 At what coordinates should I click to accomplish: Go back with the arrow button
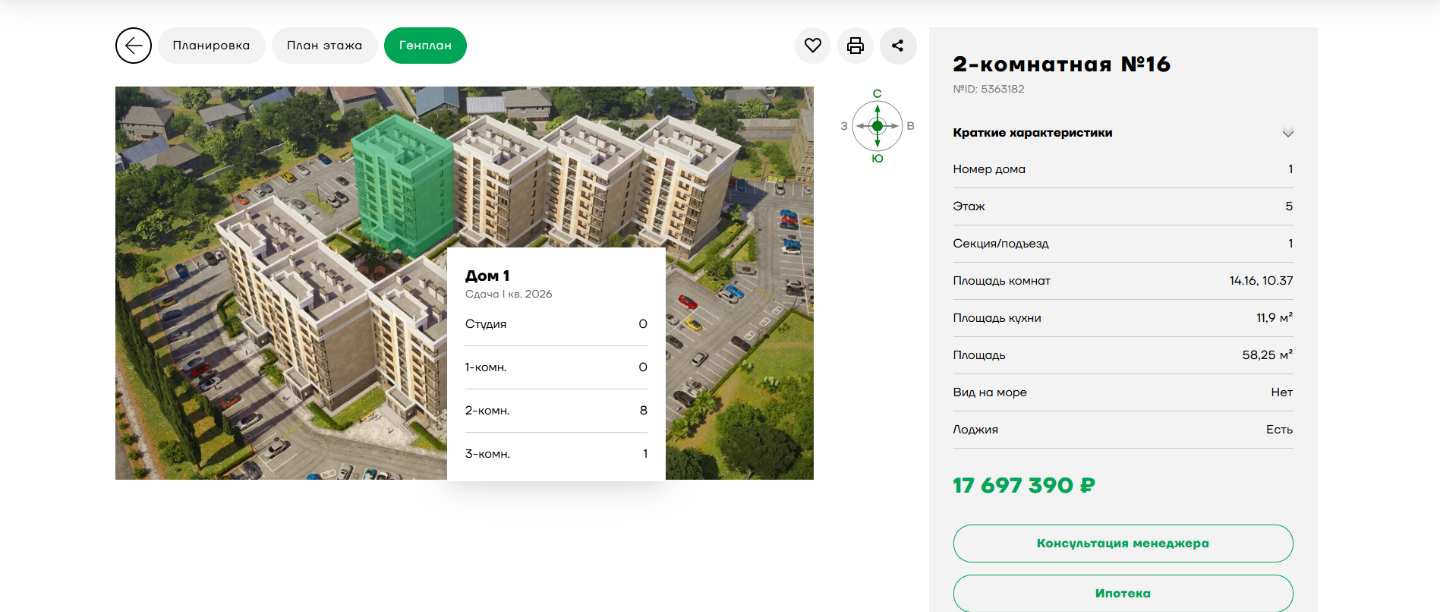[x=133, y=45]
